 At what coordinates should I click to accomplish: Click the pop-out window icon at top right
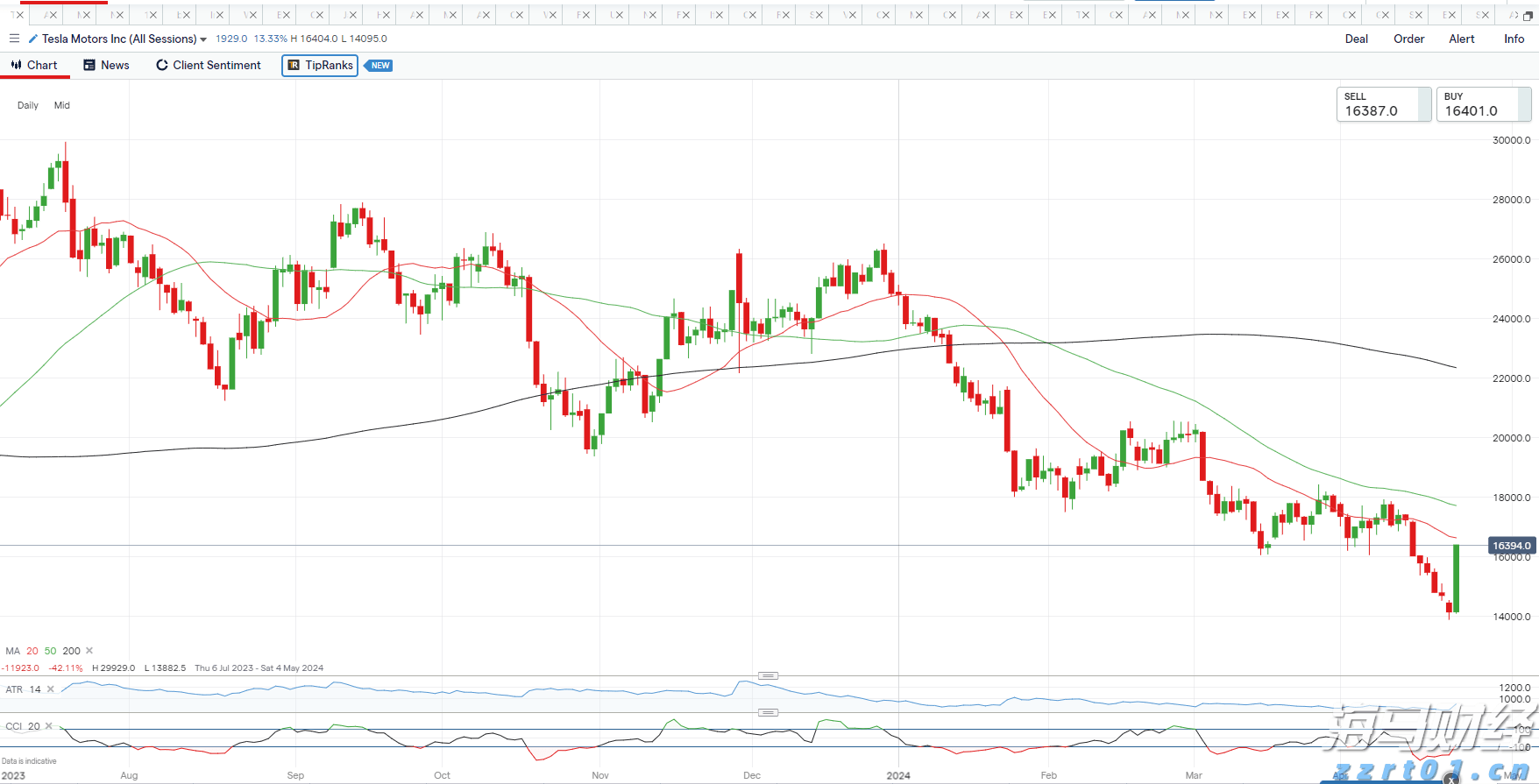(1528, 16)
